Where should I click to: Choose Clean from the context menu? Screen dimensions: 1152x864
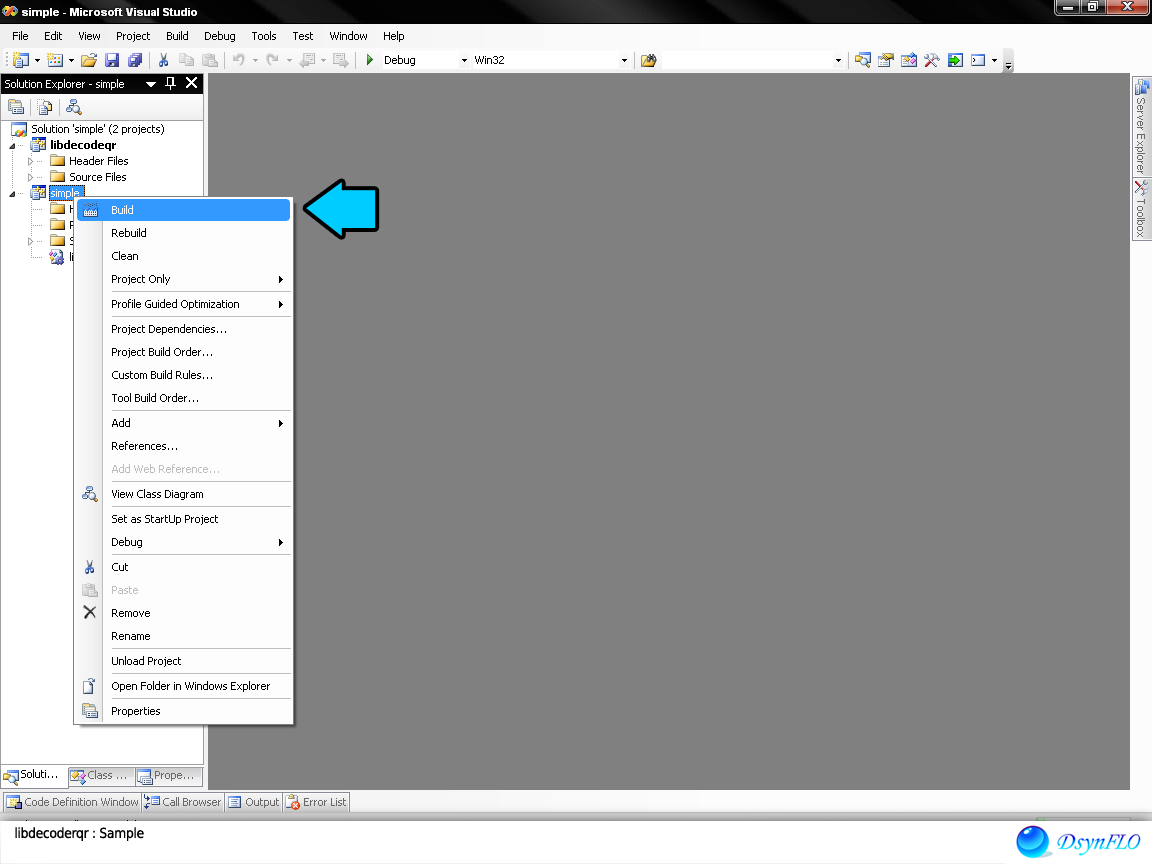184,256
